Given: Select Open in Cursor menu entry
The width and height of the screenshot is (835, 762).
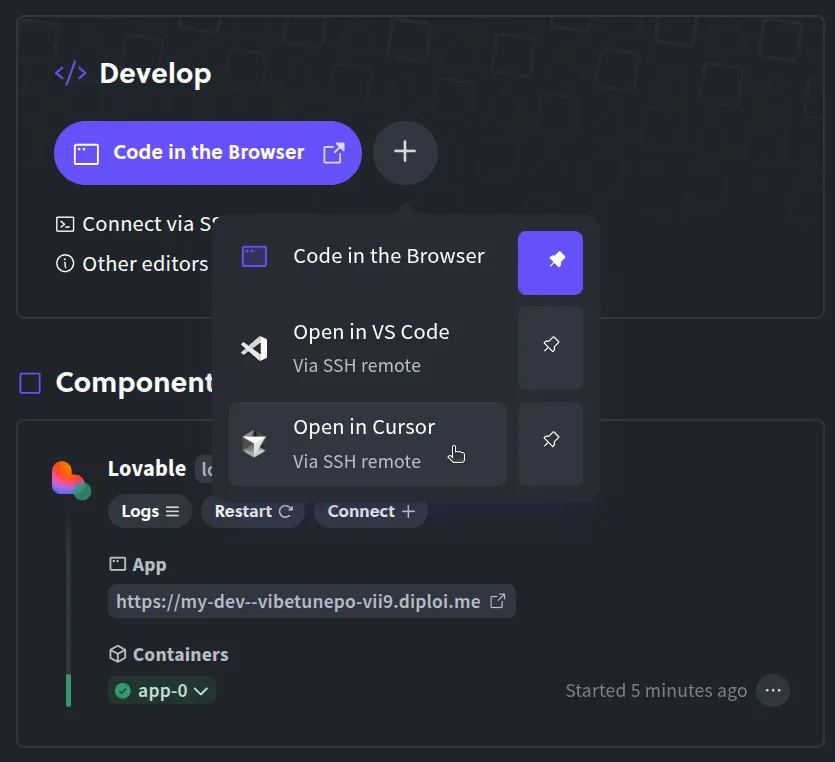Looking at the screenshot, I should [x=364, y=443].
